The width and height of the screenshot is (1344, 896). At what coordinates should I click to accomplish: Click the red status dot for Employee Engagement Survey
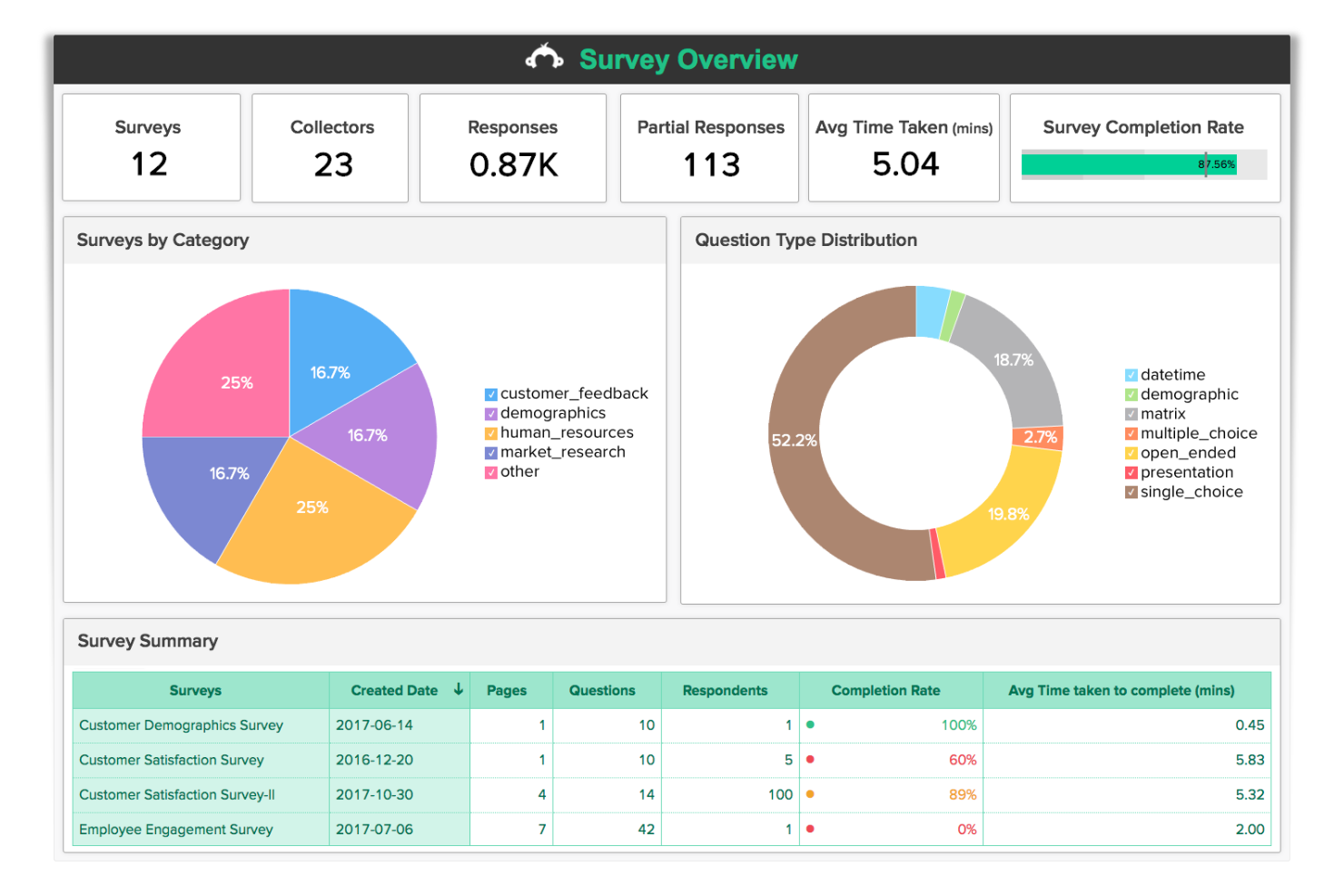(809, 829)
